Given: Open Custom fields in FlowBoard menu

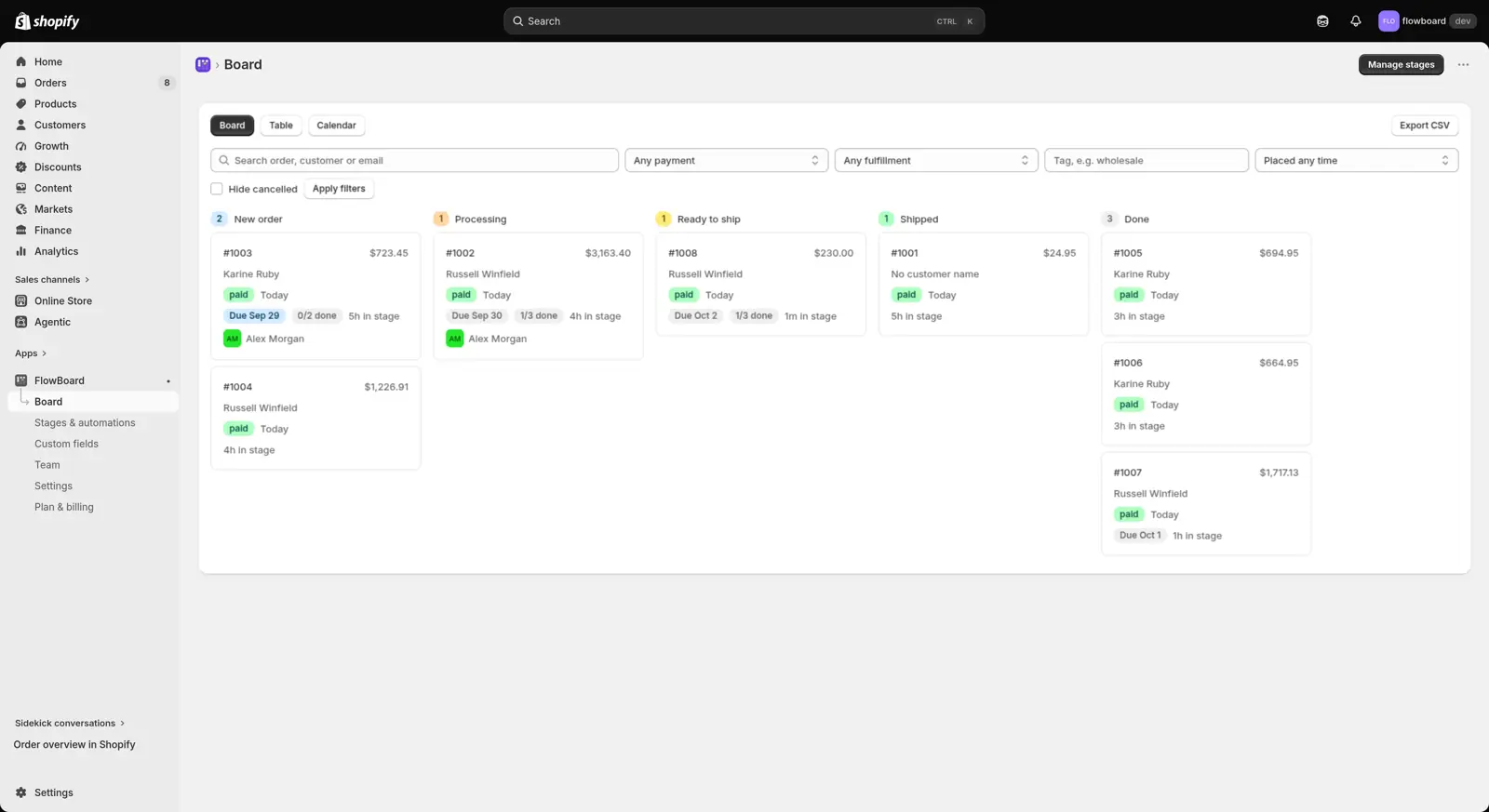Looking at the screenshot, I should pos(66,444).
